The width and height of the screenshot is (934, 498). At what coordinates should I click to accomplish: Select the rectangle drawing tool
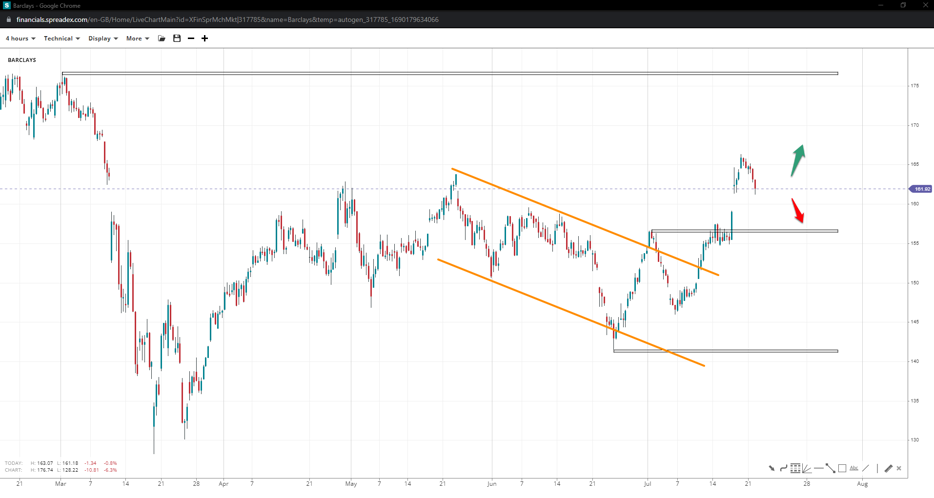coord(842,468)
